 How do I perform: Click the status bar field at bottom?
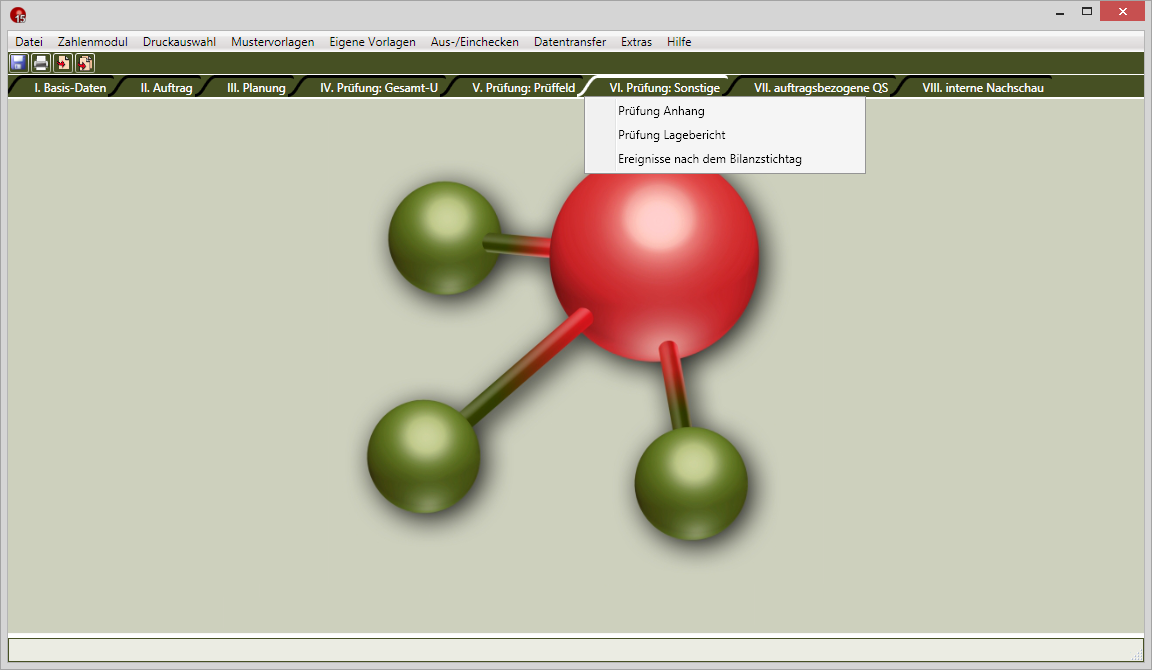pos(574,649)
